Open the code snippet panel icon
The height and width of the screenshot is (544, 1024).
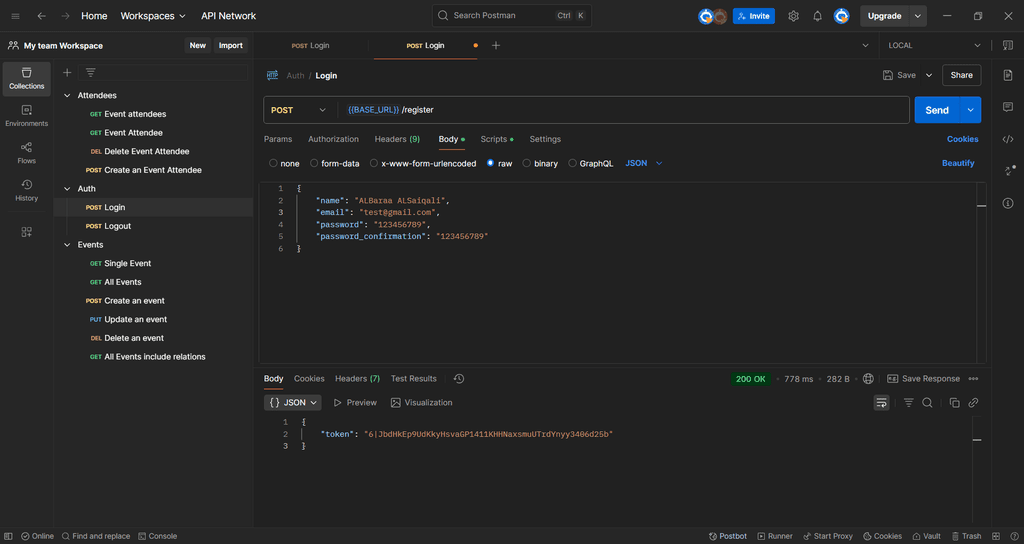(x=1008, y=139)
